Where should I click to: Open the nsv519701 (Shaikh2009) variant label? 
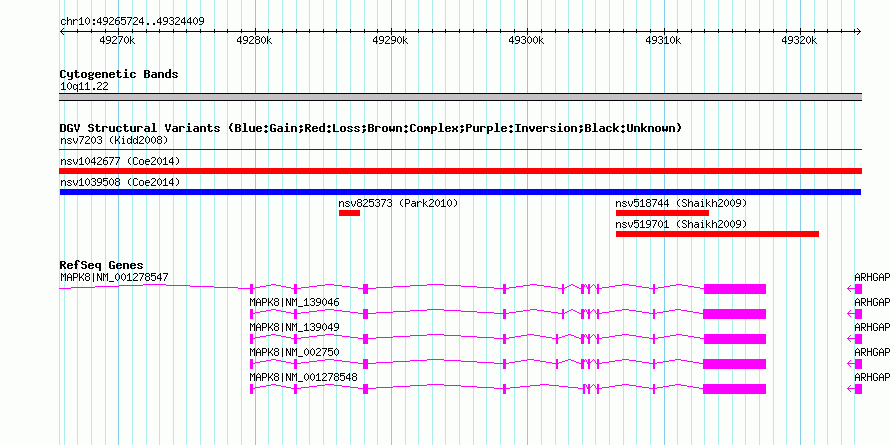tap(681, 224)
